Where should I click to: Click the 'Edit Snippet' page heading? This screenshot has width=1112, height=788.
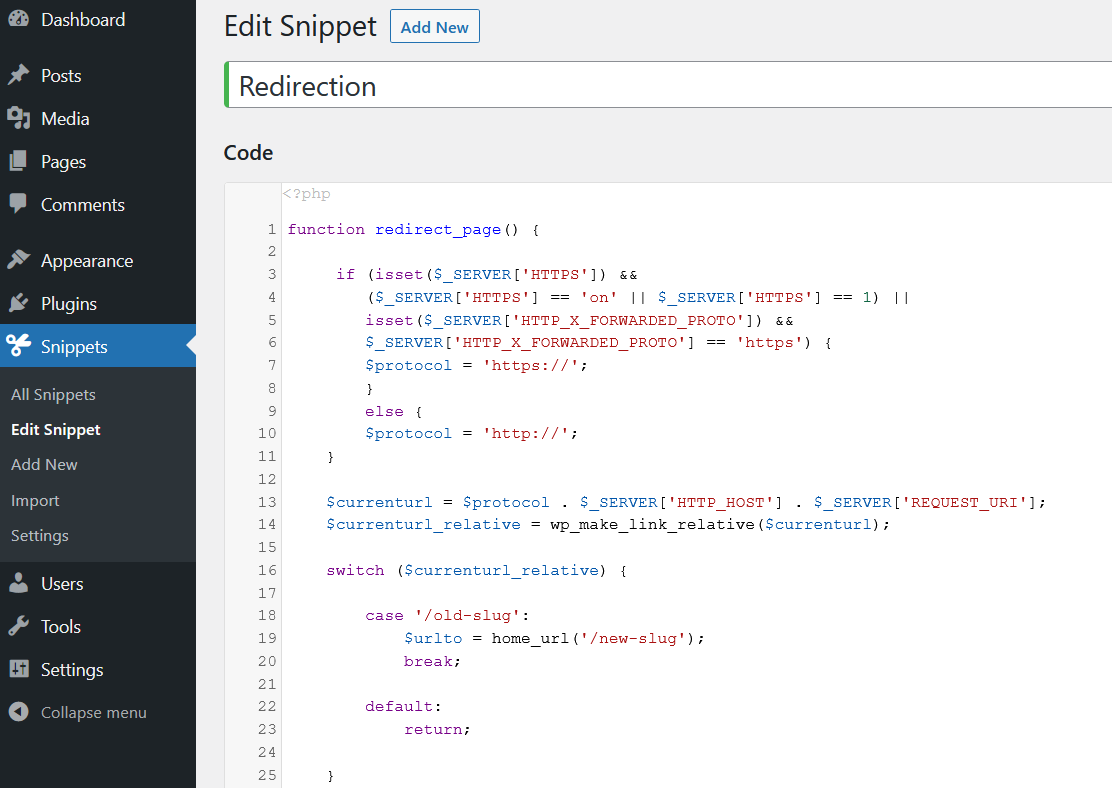pos(300,26)
